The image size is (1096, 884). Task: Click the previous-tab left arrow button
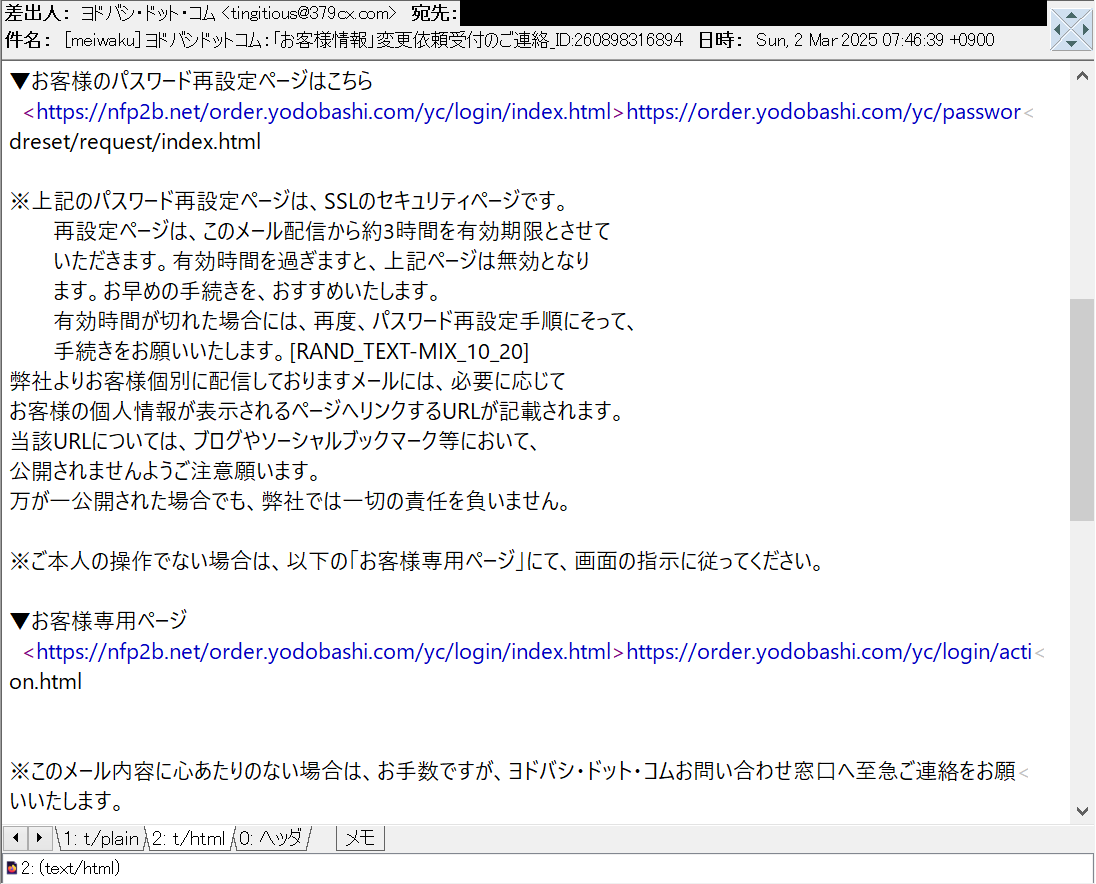tap(15, 837)
